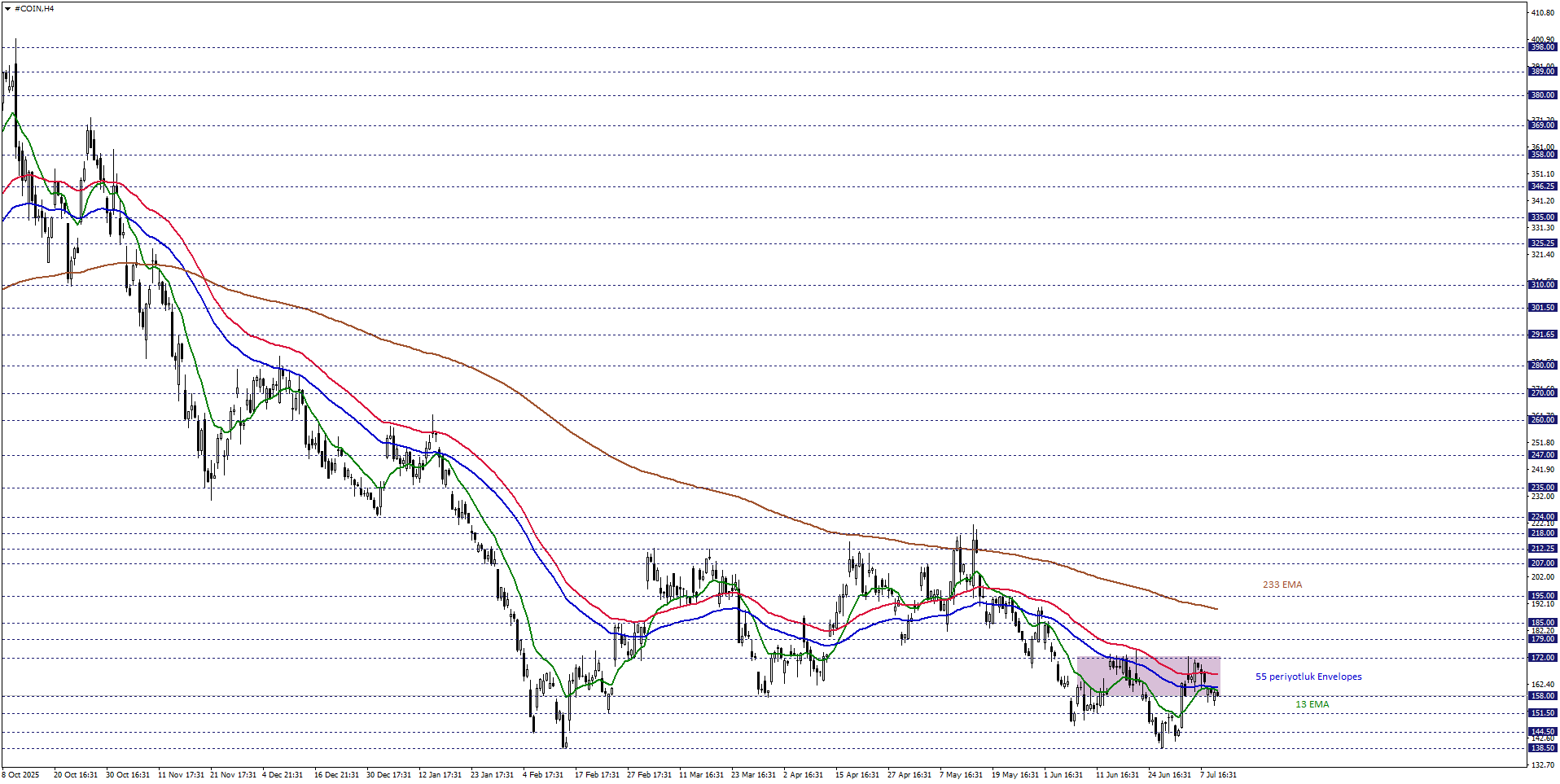Select the 233 EMA text label
Viewport: 1560px width, 784px height.
click(x=1282, y=585)
